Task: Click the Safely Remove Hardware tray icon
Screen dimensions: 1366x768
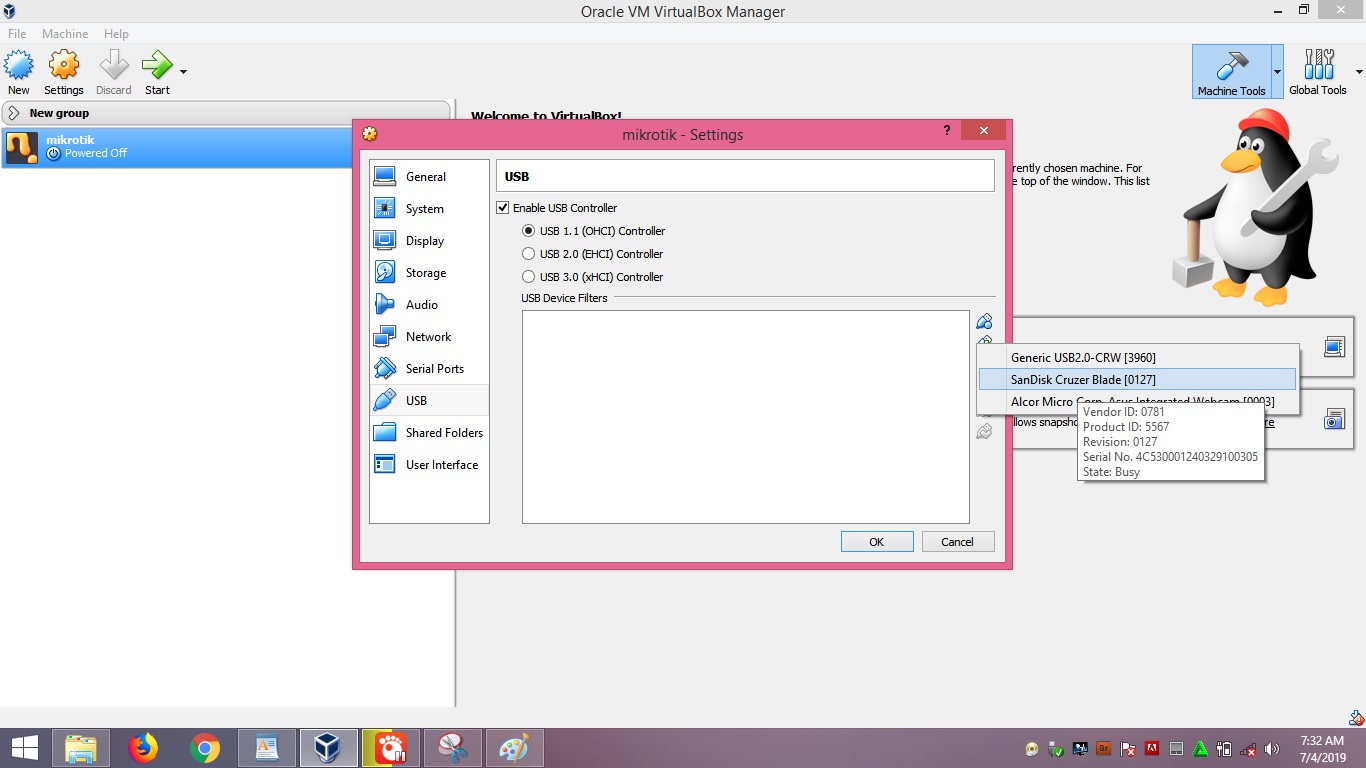Action: click(1055, 749)
